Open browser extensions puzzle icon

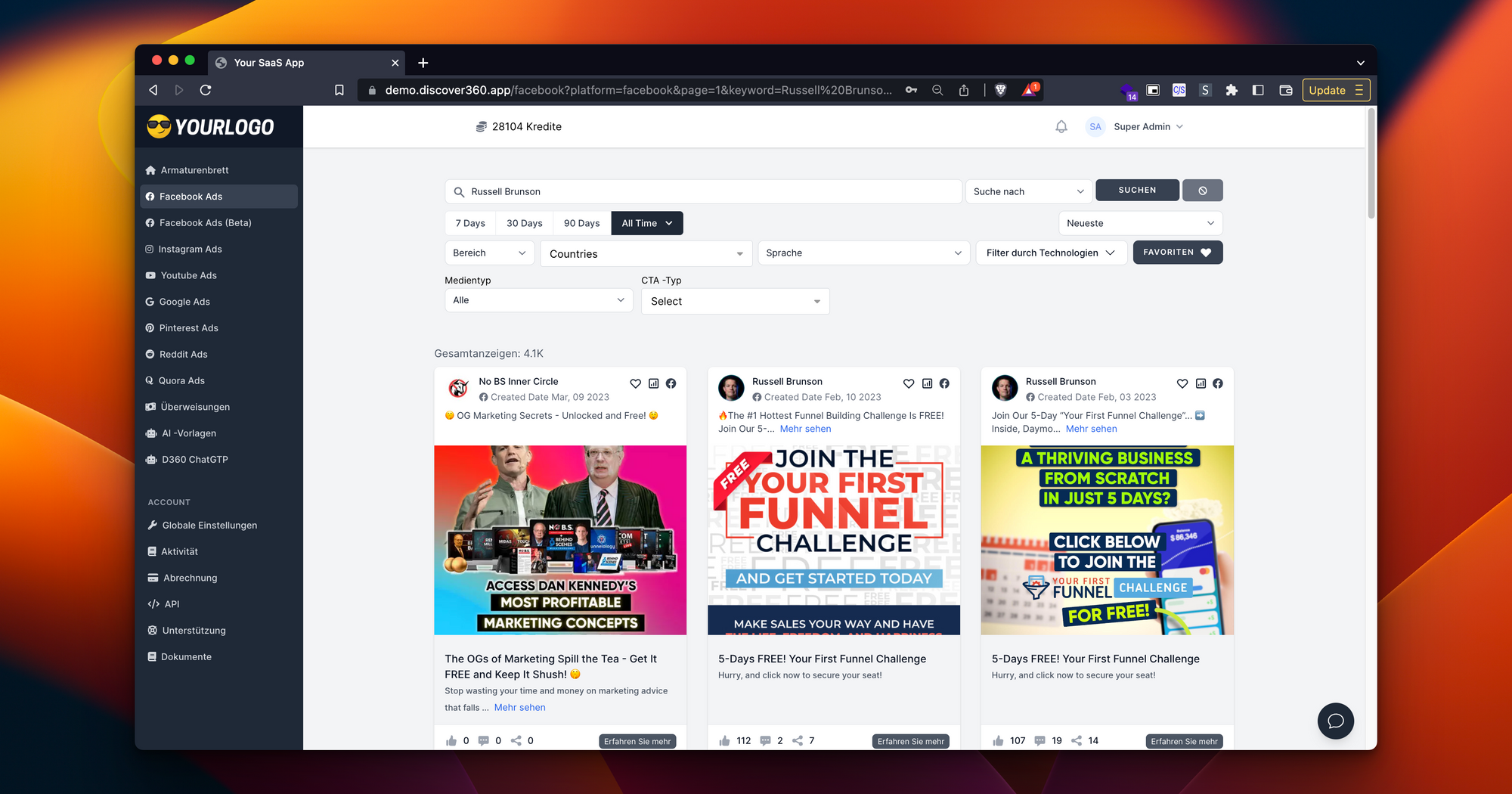[x=1232, y=90]
